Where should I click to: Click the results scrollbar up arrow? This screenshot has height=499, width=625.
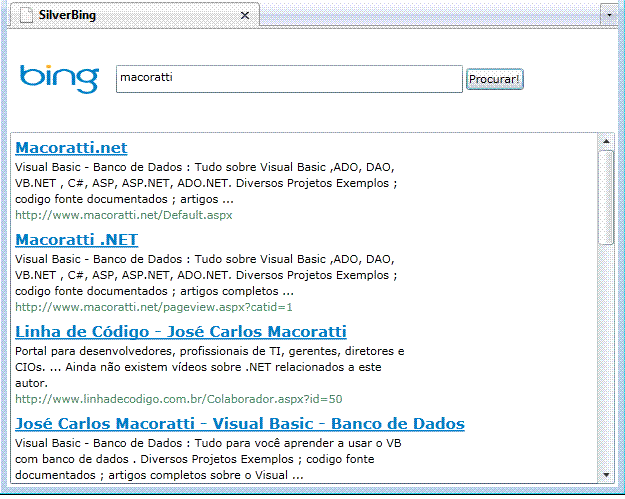[606, 141]
